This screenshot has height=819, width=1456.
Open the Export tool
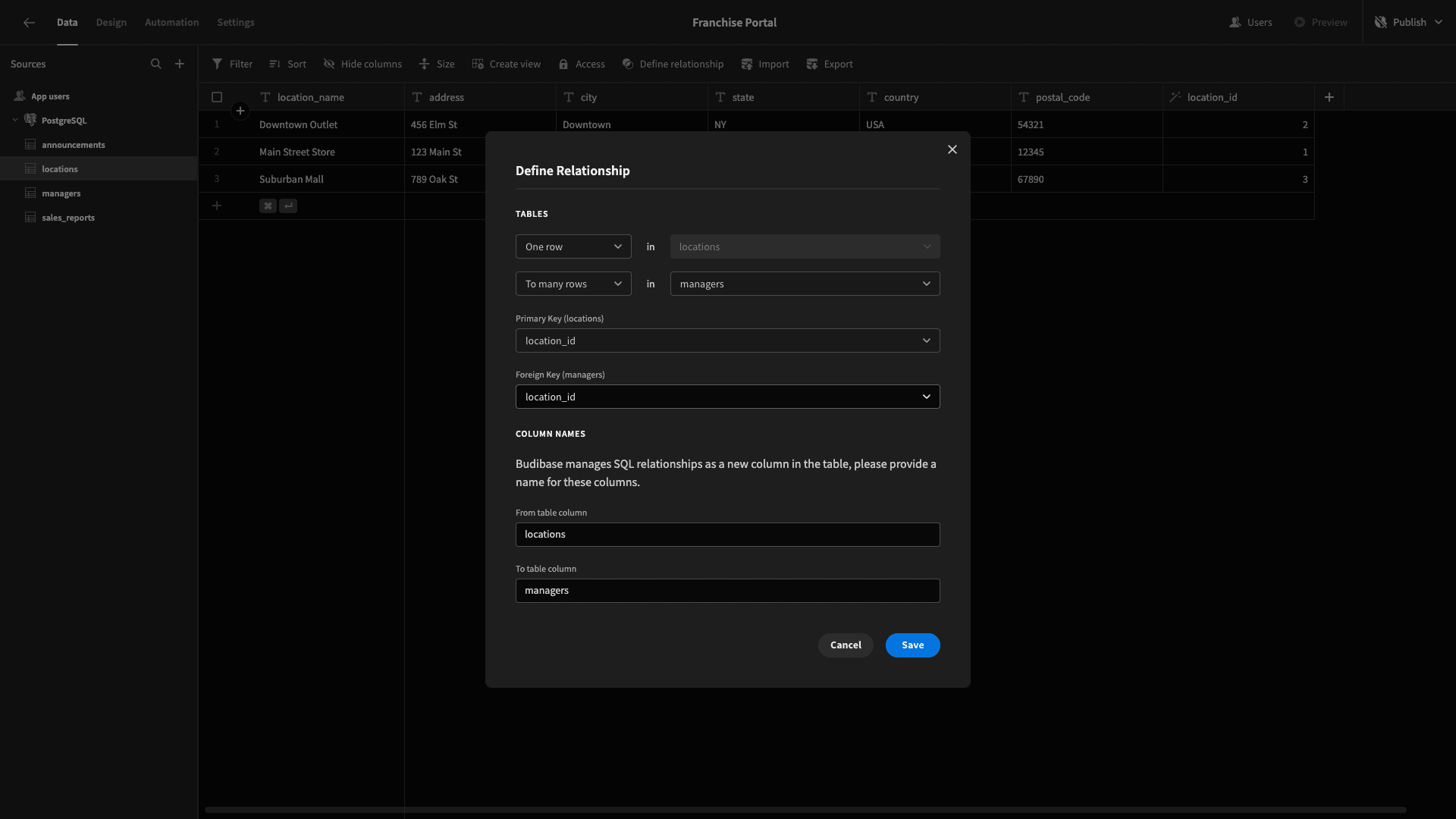pyautogui.click(x=830, y=64)
